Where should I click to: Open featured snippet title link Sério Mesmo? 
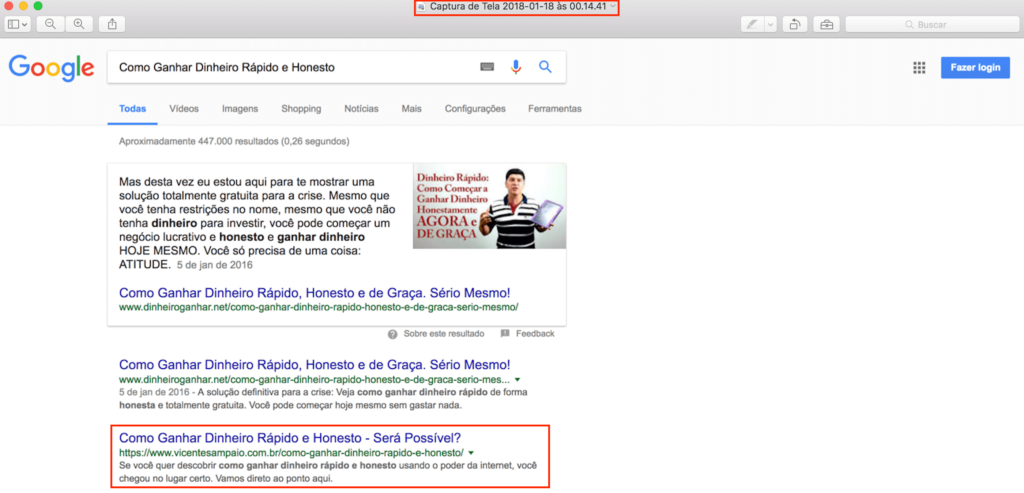point(315,293)
